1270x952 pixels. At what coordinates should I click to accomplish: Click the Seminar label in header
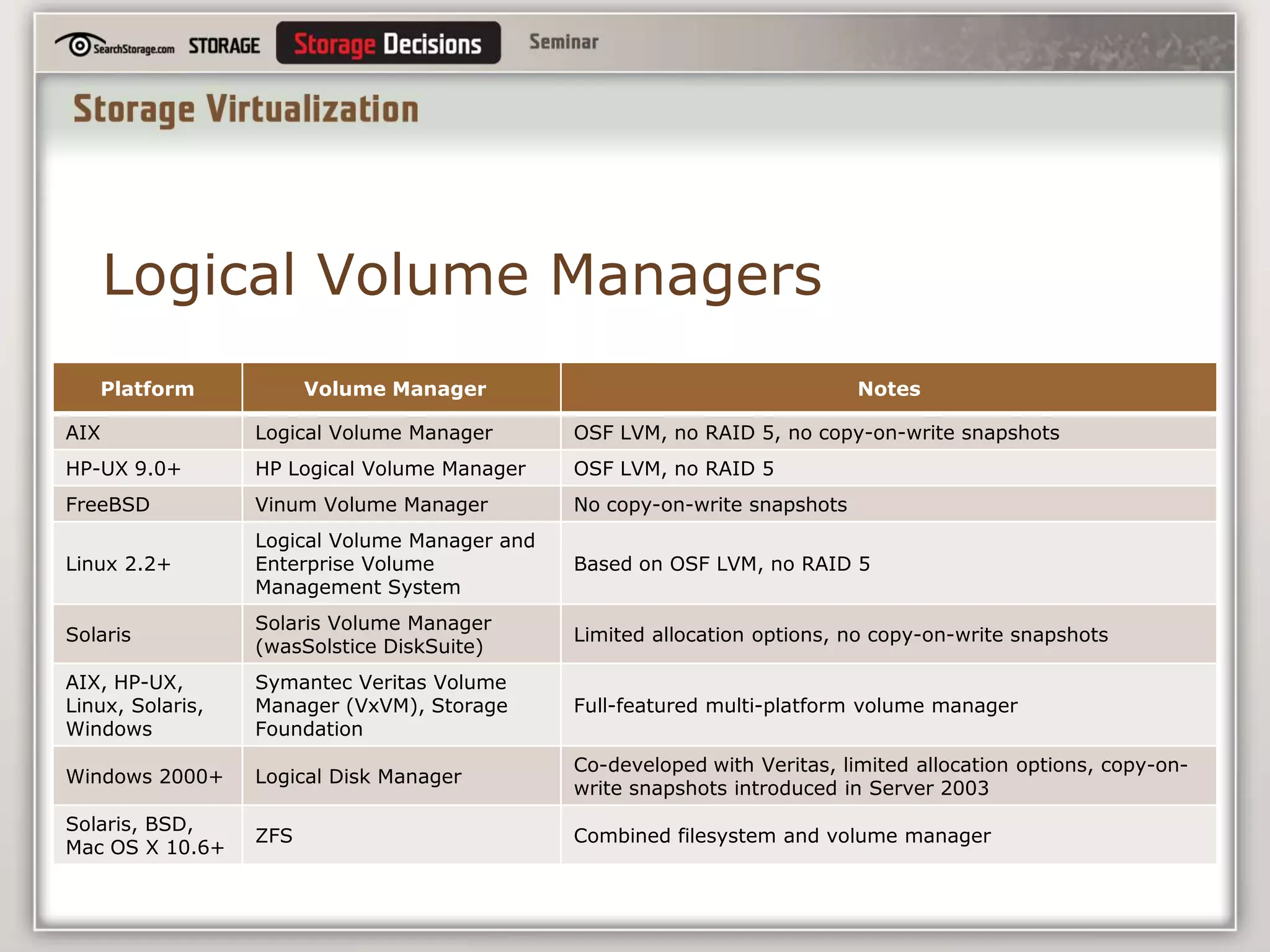(x=563, y=42)
